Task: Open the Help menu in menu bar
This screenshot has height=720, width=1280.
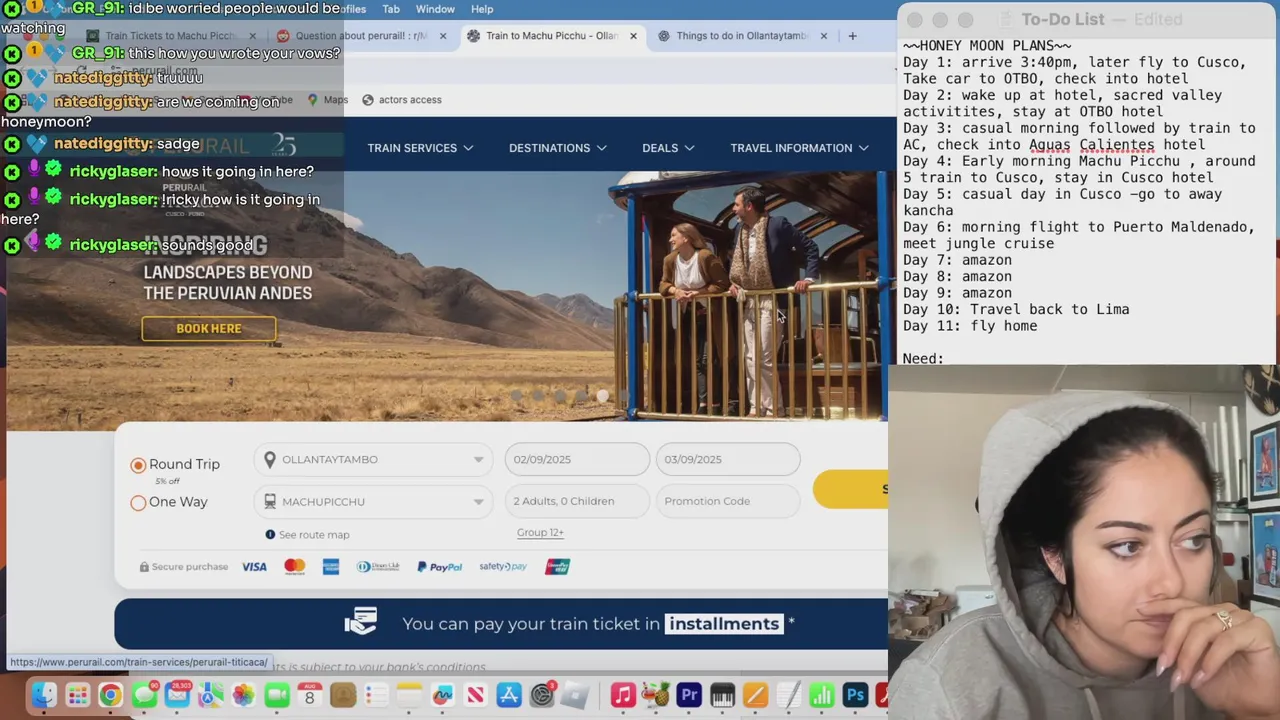Action: click(x=482, y=9)
